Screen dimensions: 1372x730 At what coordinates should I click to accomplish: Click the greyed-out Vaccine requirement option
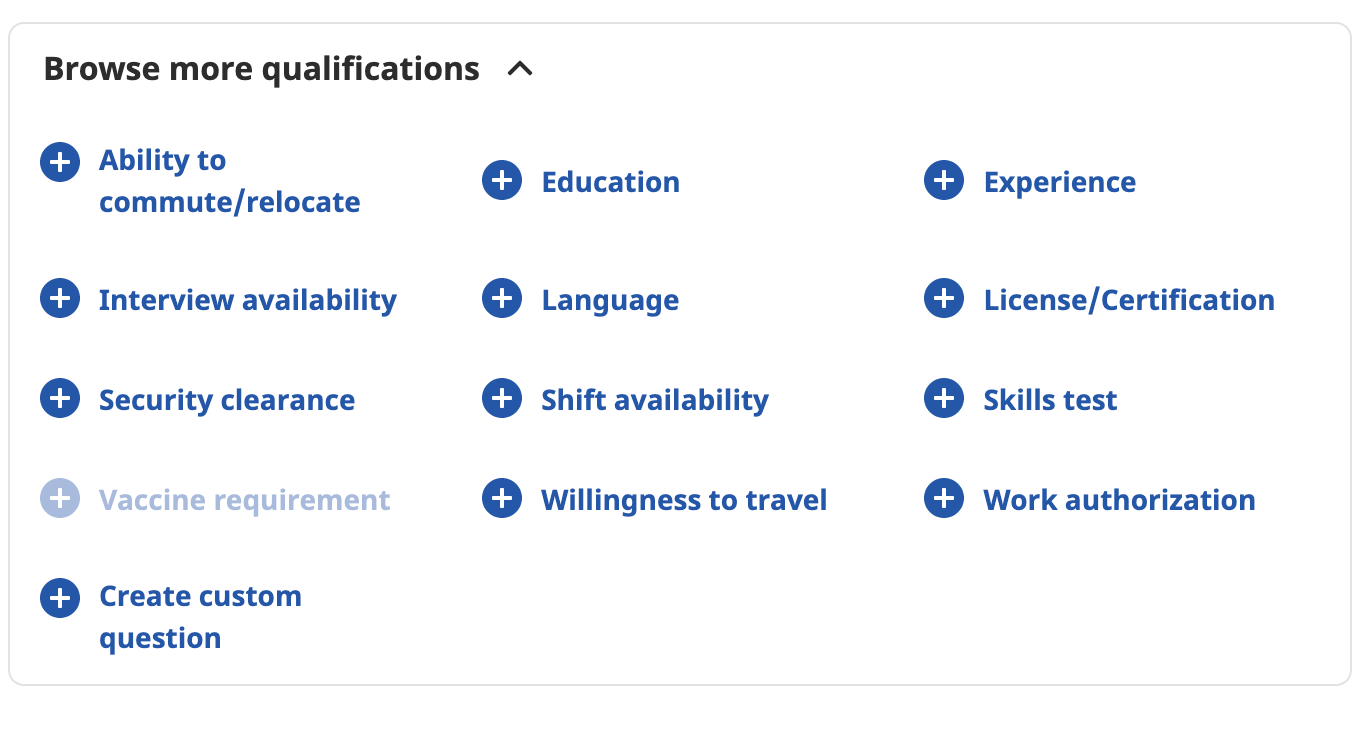[244, 500]
